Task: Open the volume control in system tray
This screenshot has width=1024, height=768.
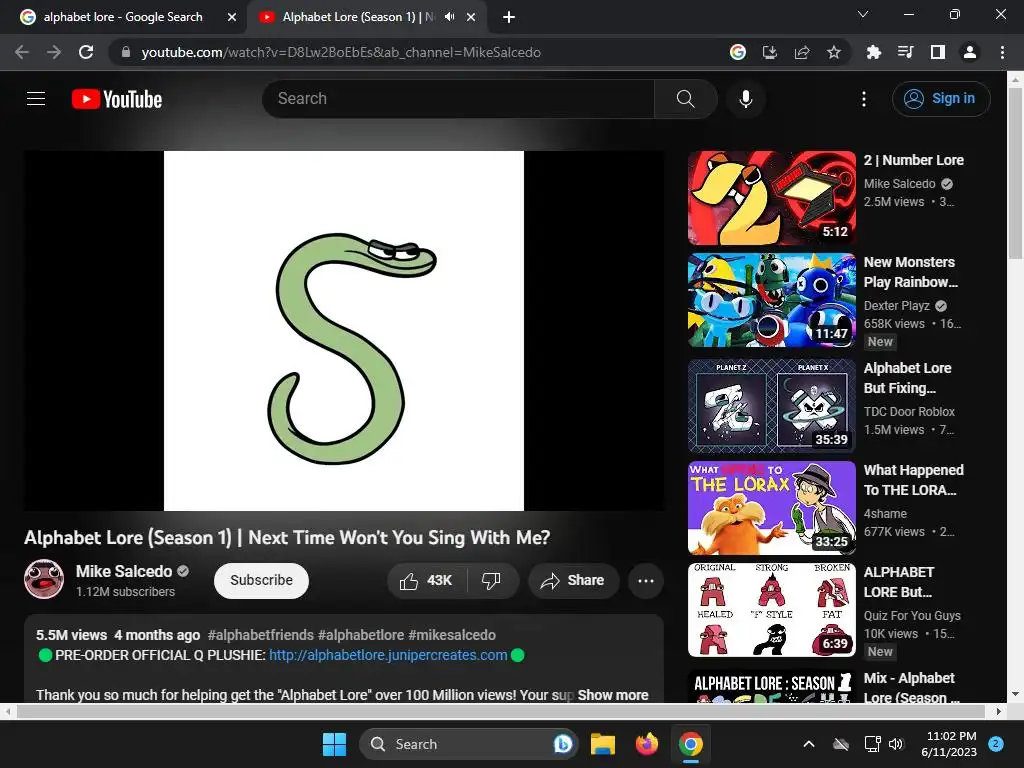Action: [x=896, y=744]
